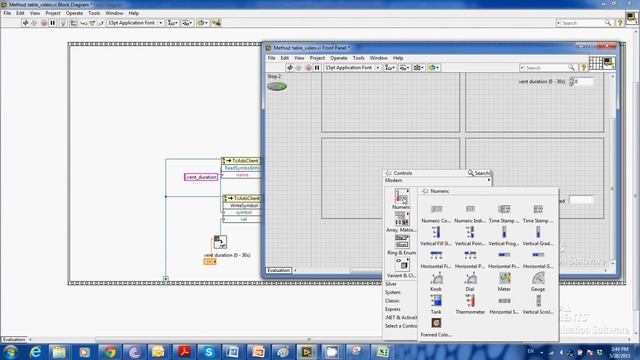Viewport: 640px width, 360px height.
Task: Select Silver category in Controls palette
Action: point(391,284)
